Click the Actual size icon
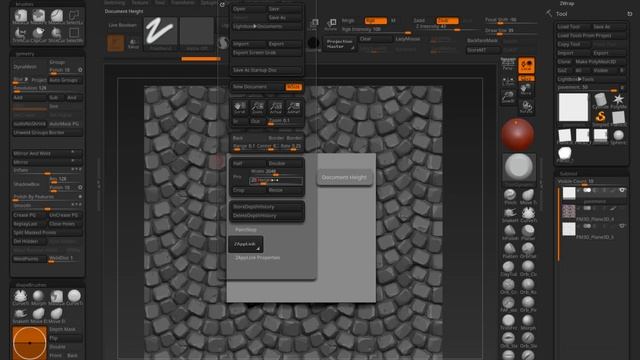 (276, 107)
